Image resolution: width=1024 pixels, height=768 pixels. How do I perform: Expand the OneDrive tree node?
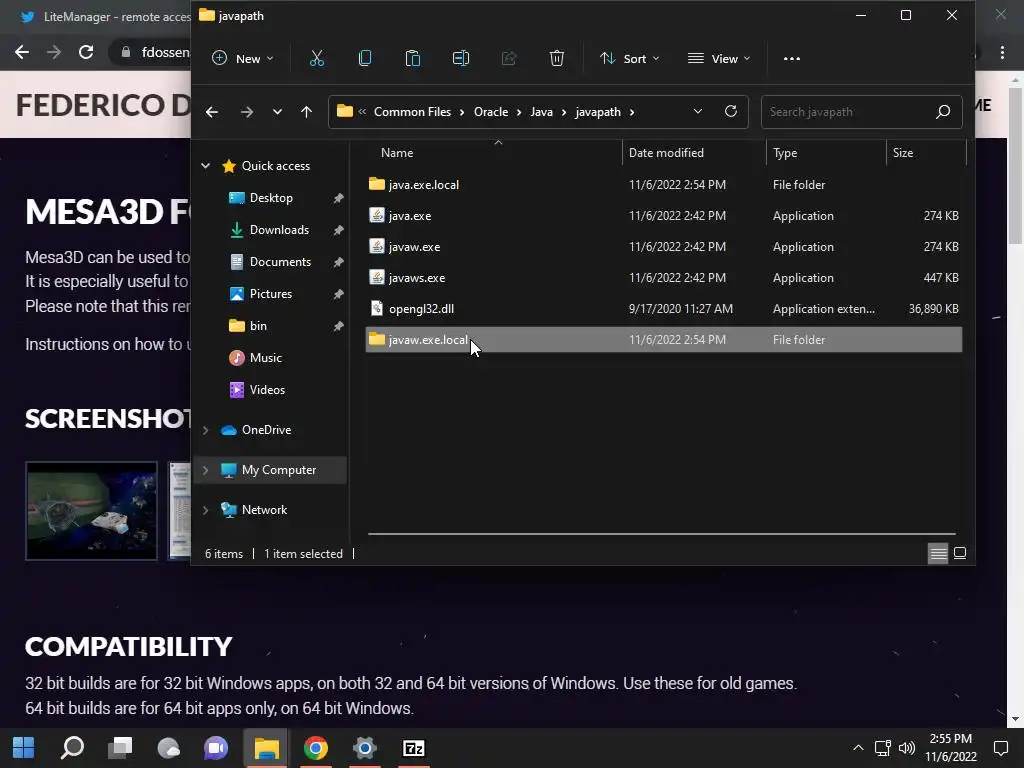(x=206, y=430)
